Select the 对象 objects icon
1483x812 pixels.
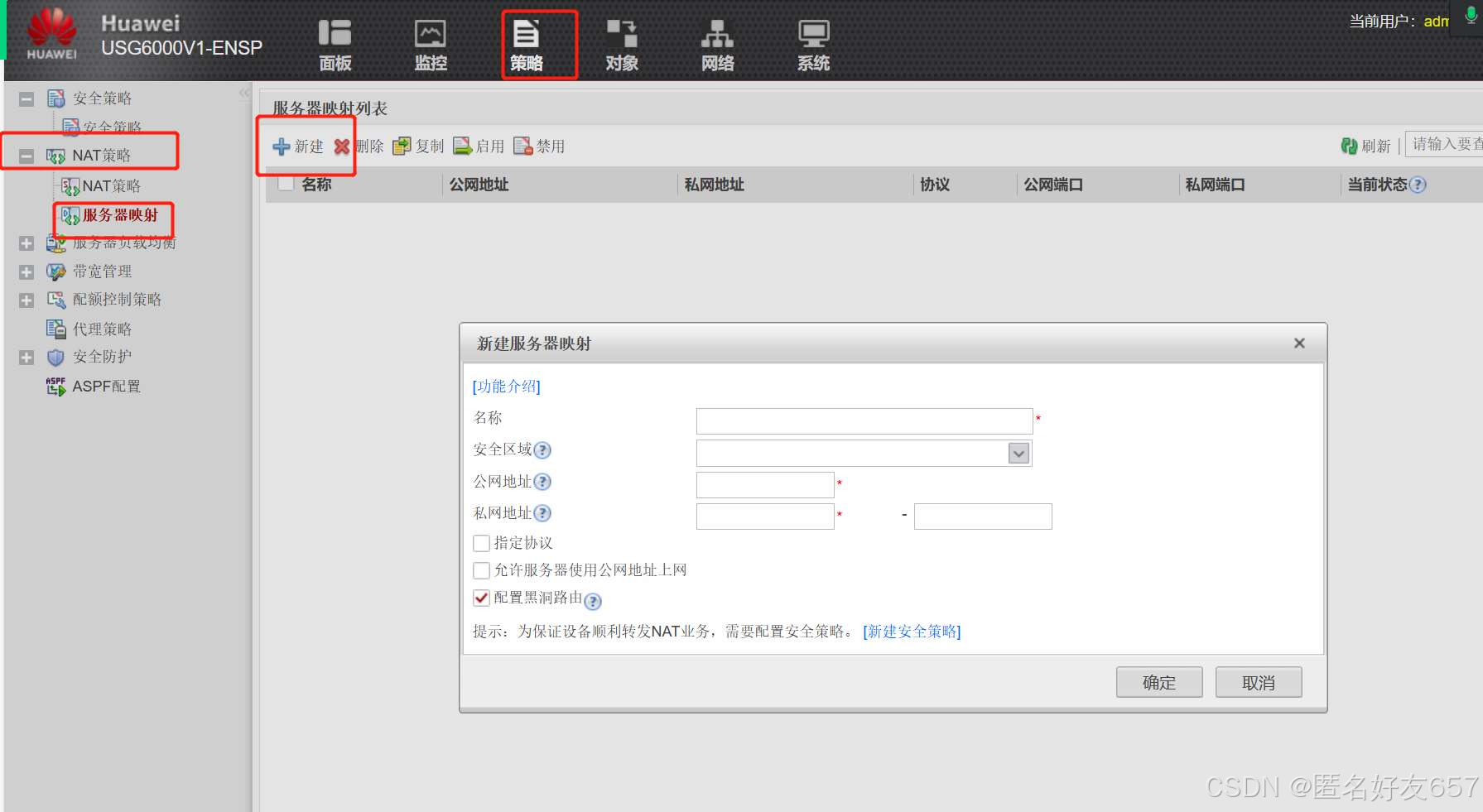(x=622, y=34)
